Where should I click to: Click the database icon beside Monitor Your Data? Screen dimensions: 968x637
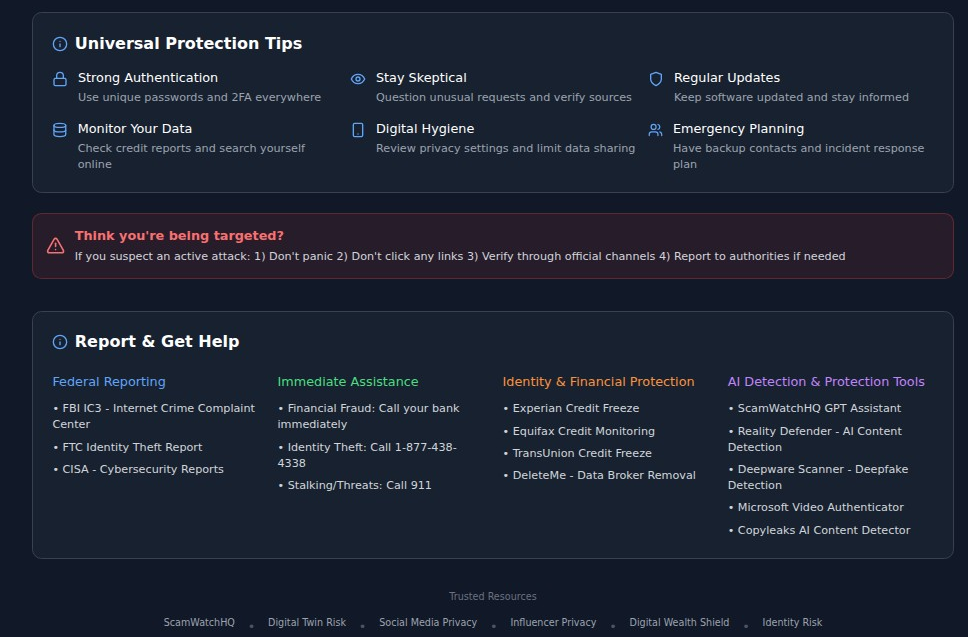(60, 130)
